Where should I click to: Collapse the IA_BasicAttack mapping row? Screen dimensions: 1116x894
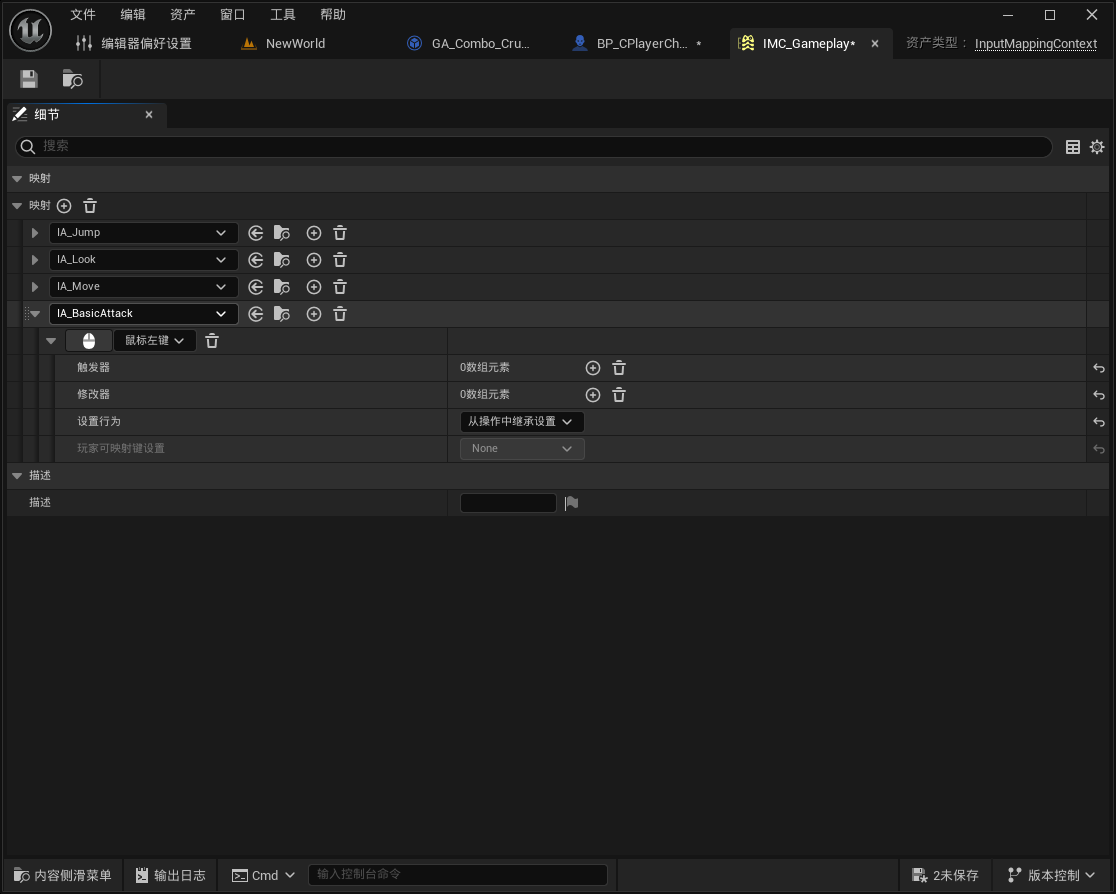pyautogui.click(x=35, y=313)
